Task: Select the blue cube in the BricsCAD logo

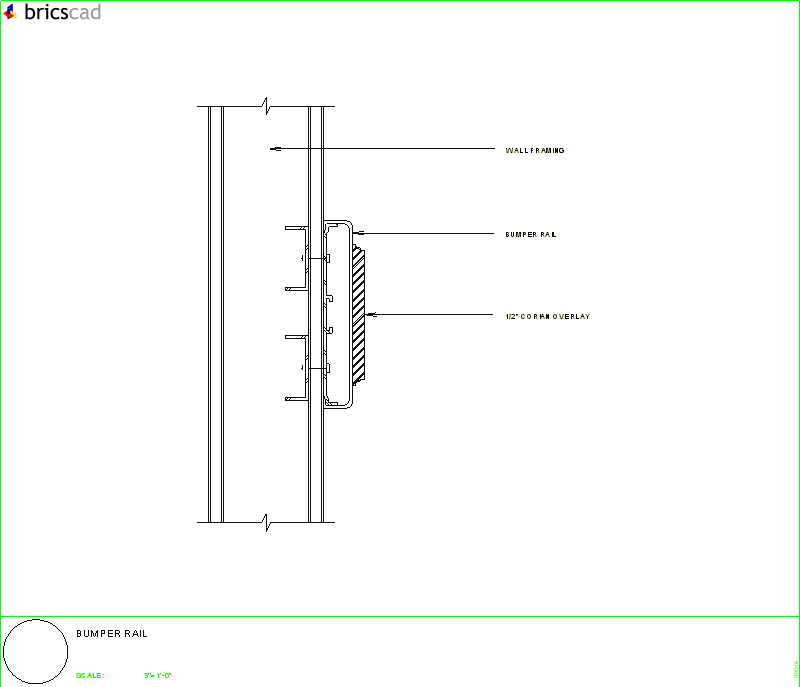Action: click(12, 7)
